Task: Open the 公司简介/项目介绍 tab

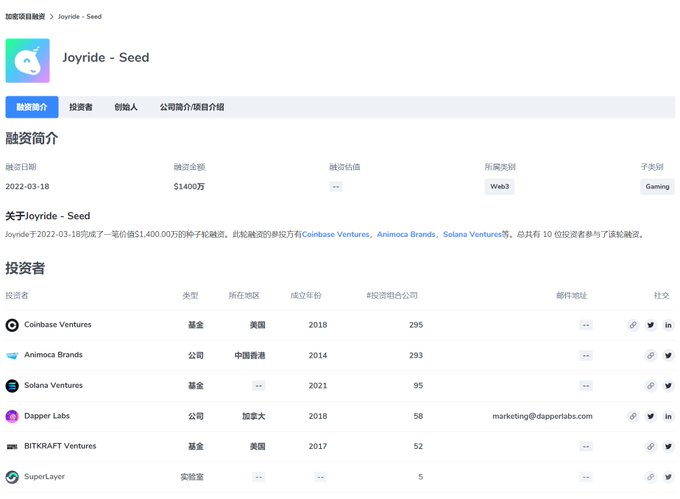Action: [x=192, y=107]
